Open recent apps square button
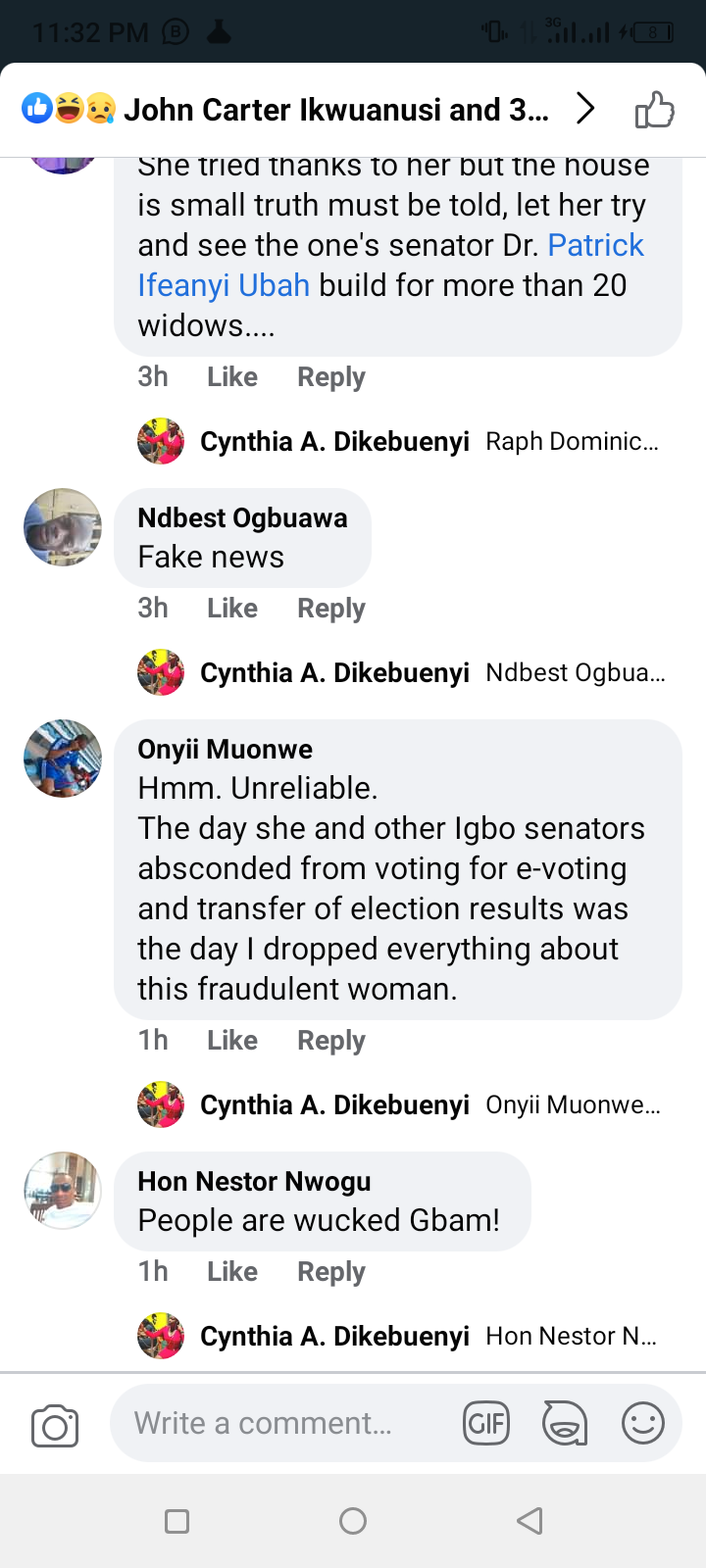706x1568 pixels. pyautogui.click(x=177, y=1521)
